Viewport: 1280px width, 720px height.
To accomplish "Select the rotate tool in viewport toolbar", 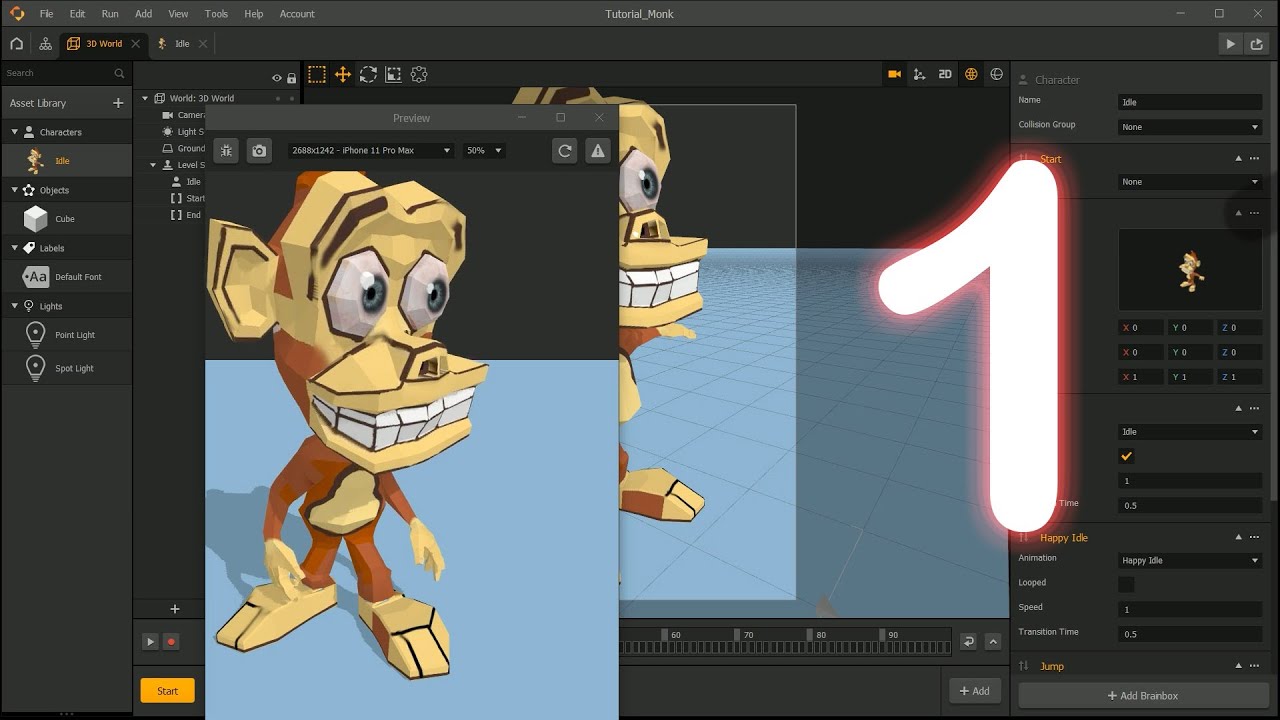I will pos(368,74).
